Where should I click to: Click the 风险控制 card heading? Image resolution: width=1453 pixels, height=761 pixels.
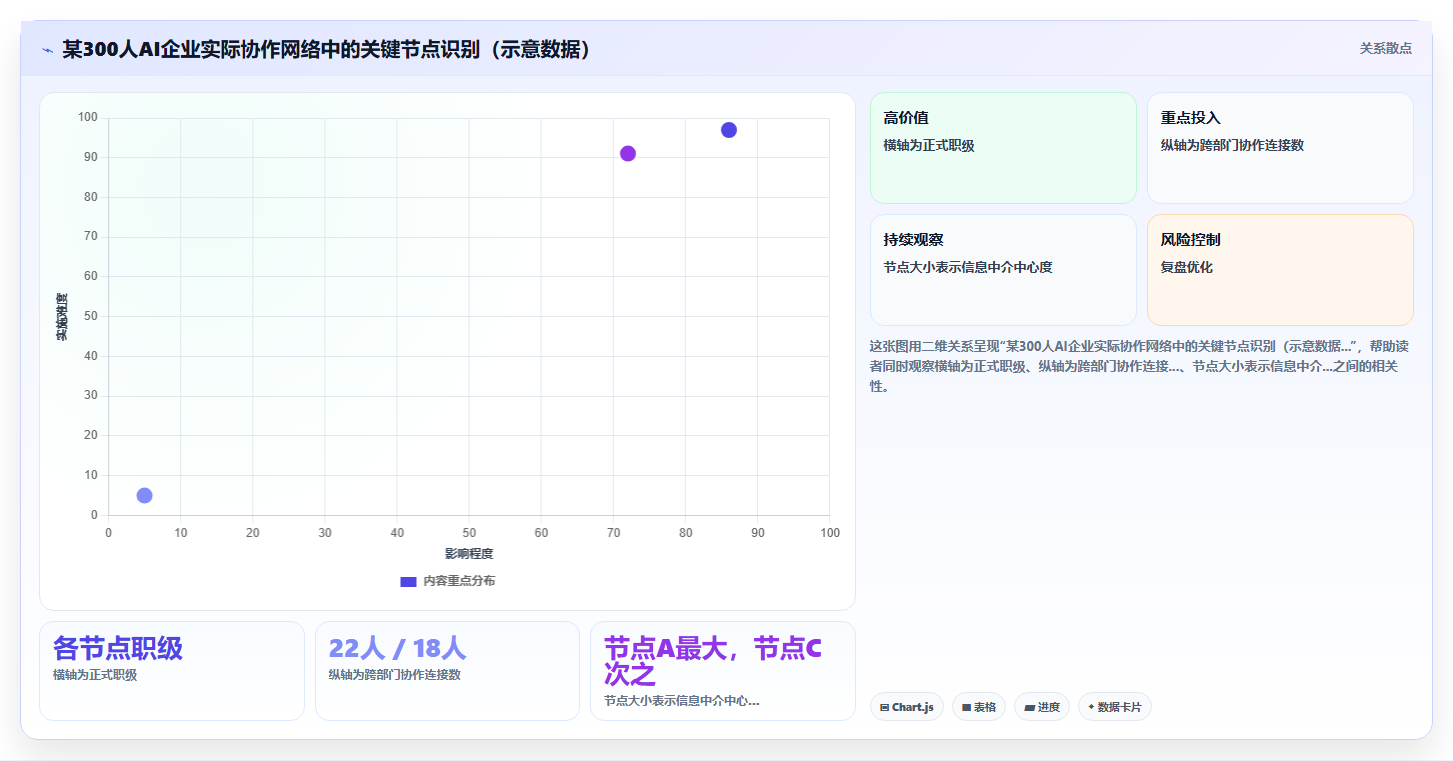(1190, 240)
